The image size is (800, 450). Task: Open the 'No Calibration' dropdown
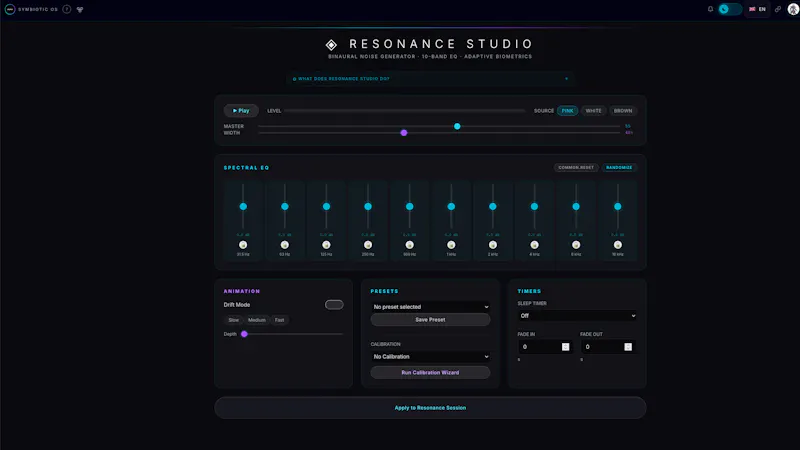(431, 357)
